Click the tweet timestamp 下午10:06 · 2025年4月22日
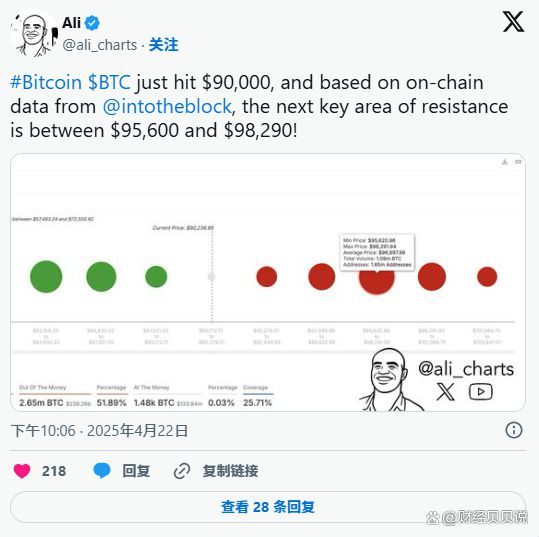 [x=99, y=430]
